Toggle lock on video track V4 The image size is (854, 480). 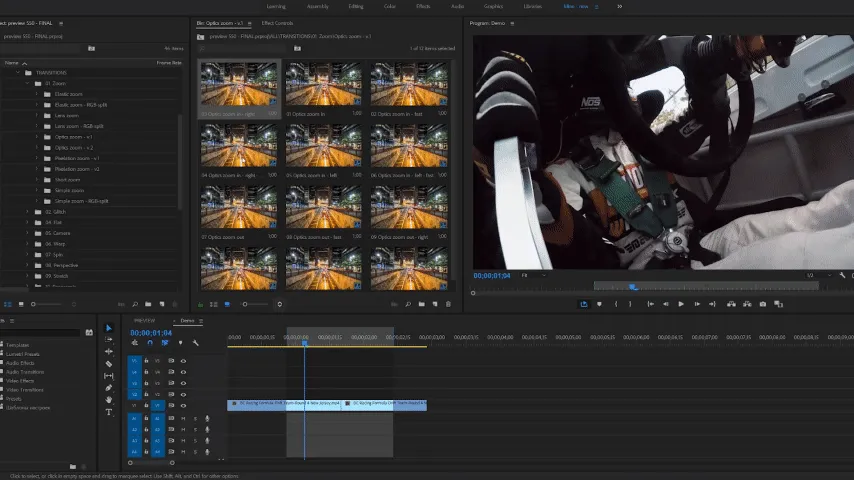click(x=146, y=372)
